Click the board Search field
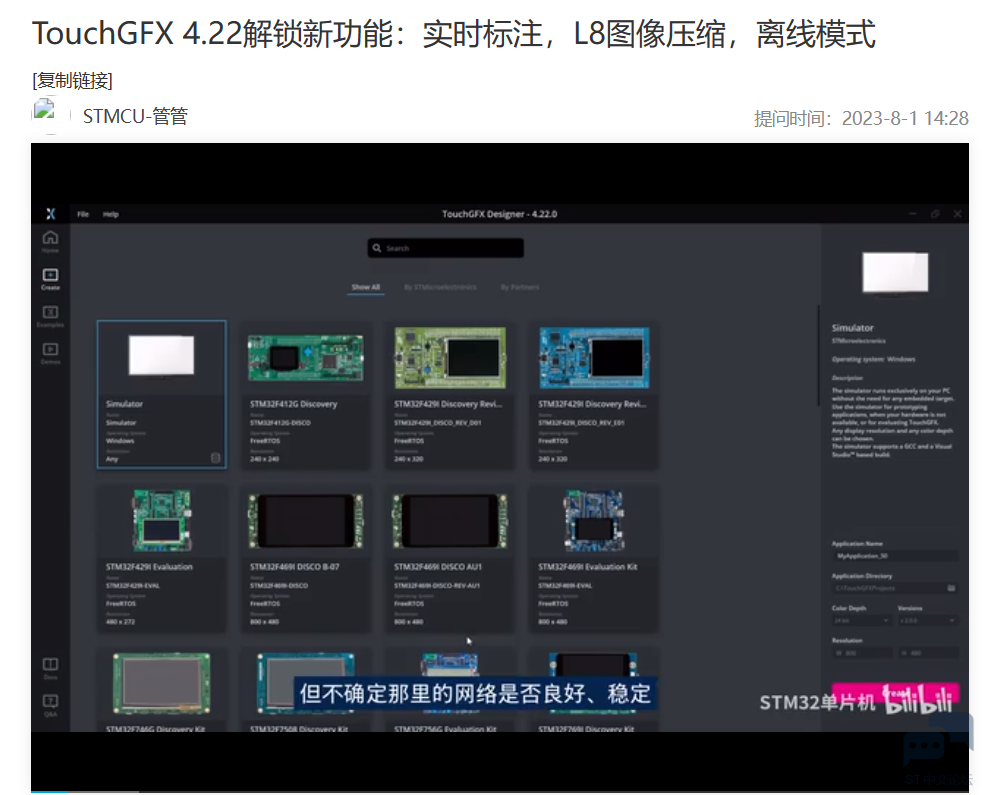Image resolution: width=982 pixels, height=795 pixels. 446,248
